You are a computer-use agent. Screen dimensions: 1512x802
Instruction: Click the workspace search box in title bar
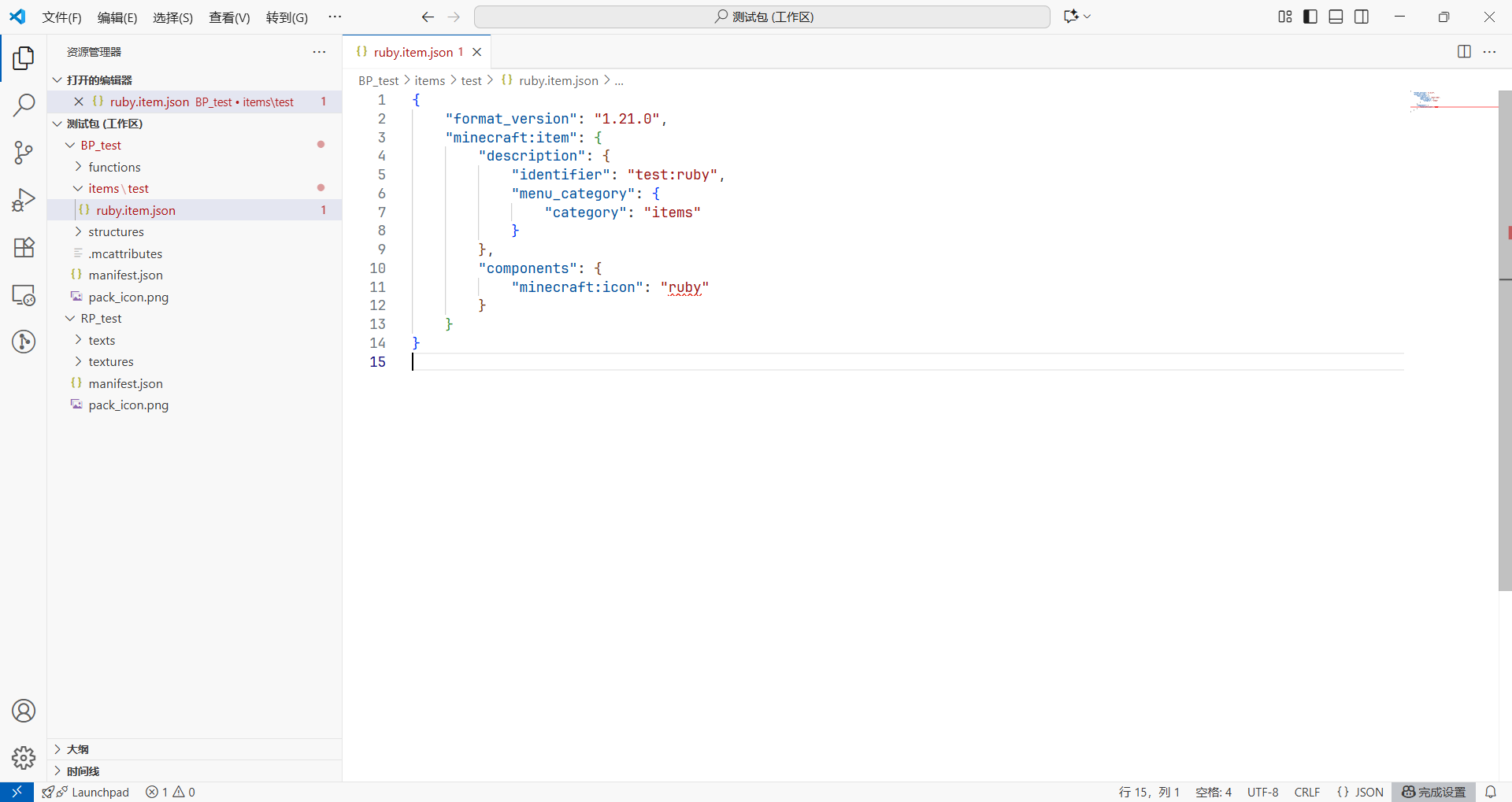tap(762, 17)
